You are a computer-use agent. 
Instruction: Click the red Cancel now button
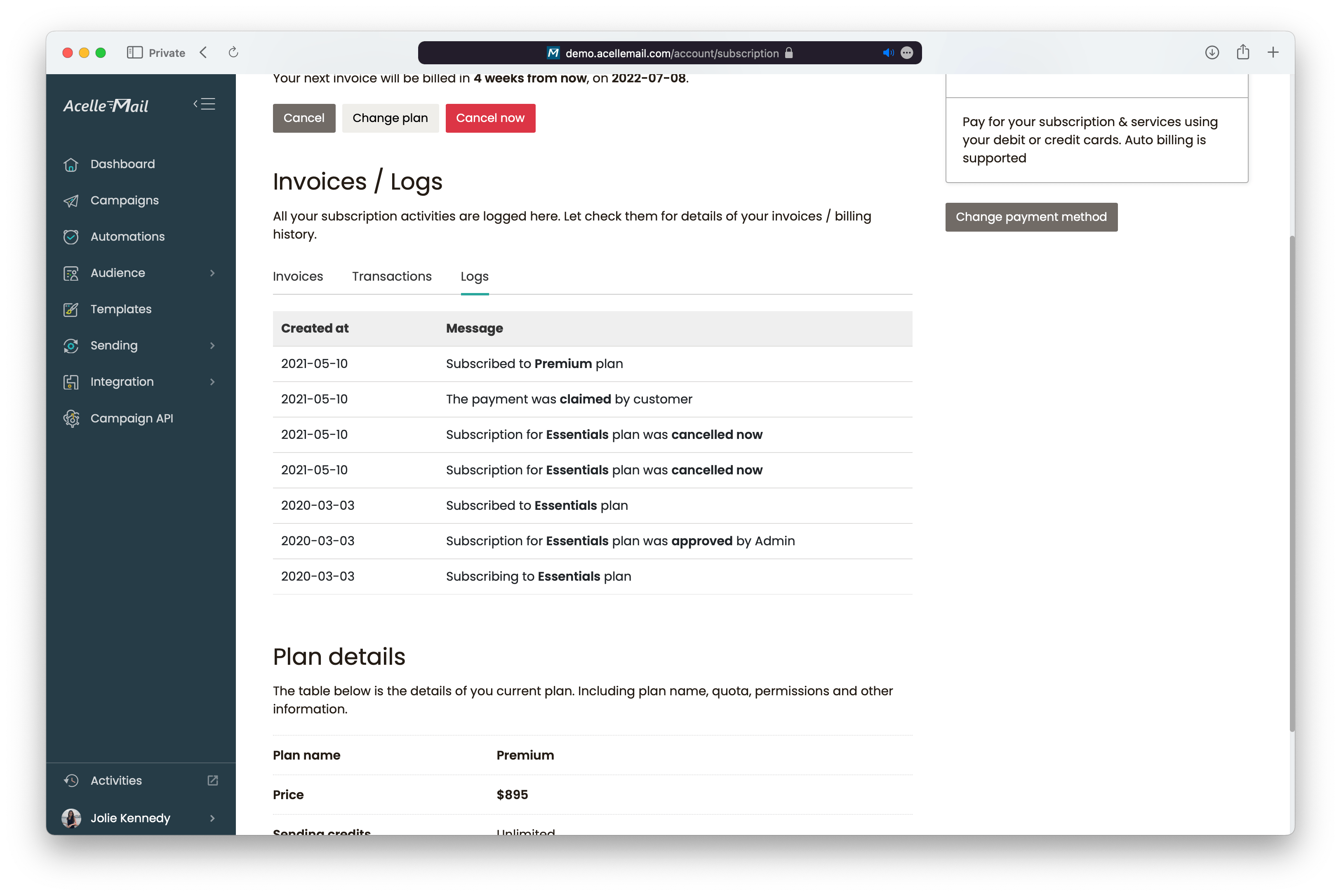tap(490, 118)
